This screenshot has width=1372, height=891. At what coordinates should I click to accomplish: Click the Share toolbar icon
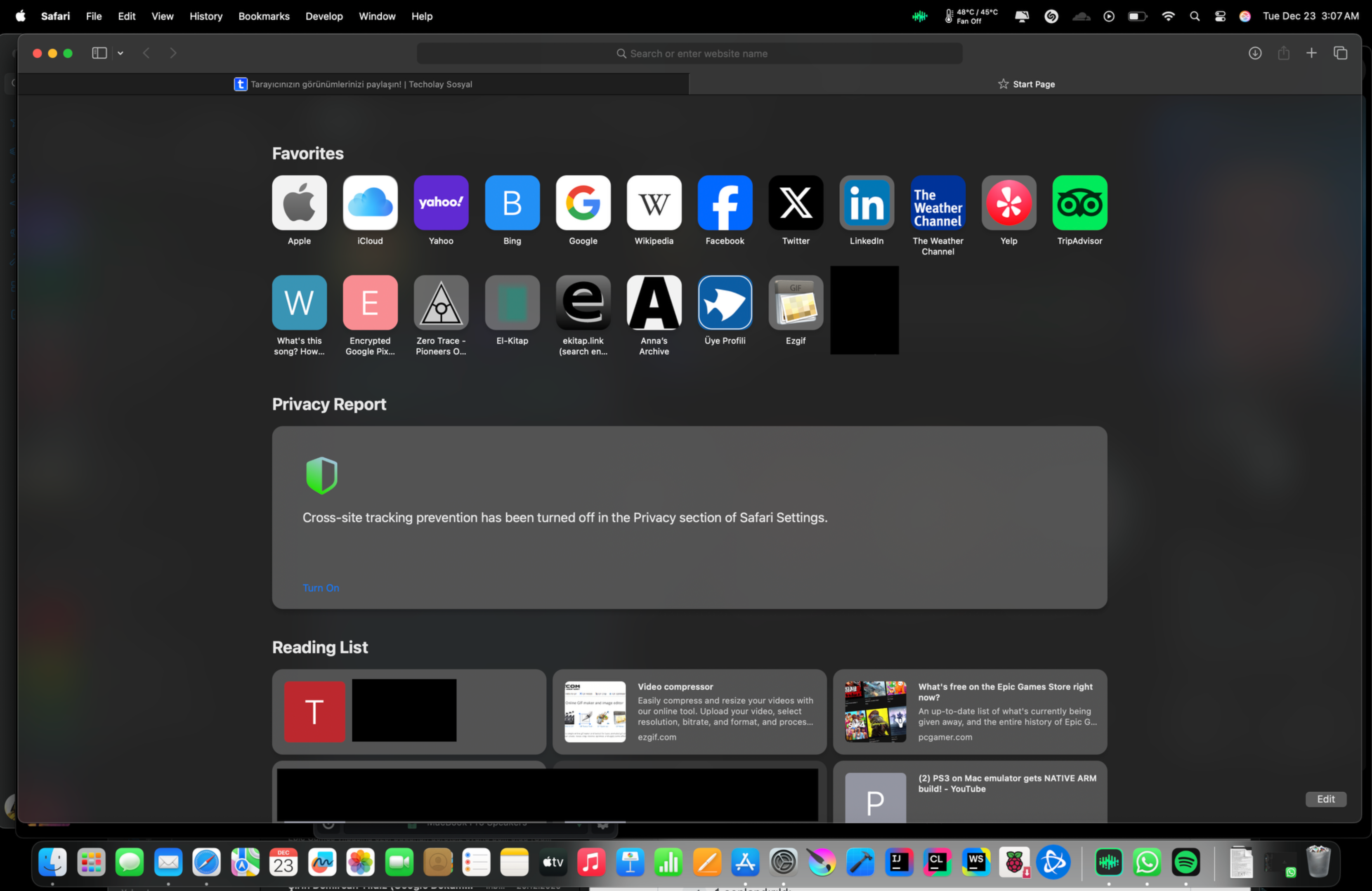tap(1283, 53)
